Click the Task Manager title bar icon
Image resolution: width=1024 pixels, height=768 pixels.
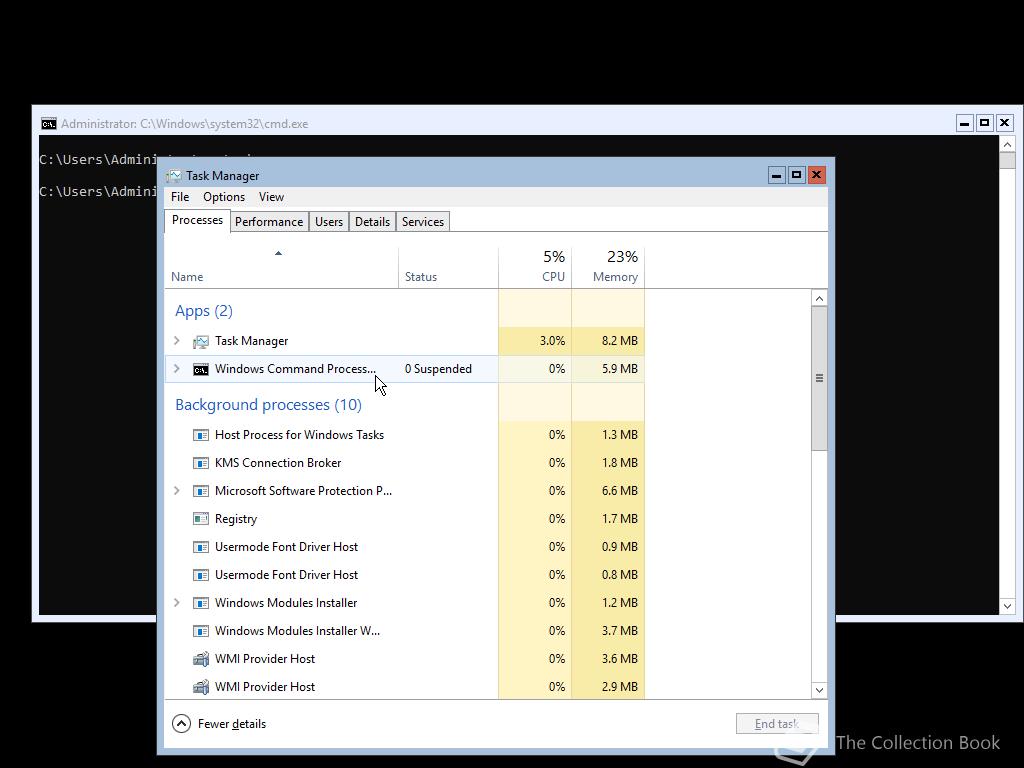pos(174,176)
